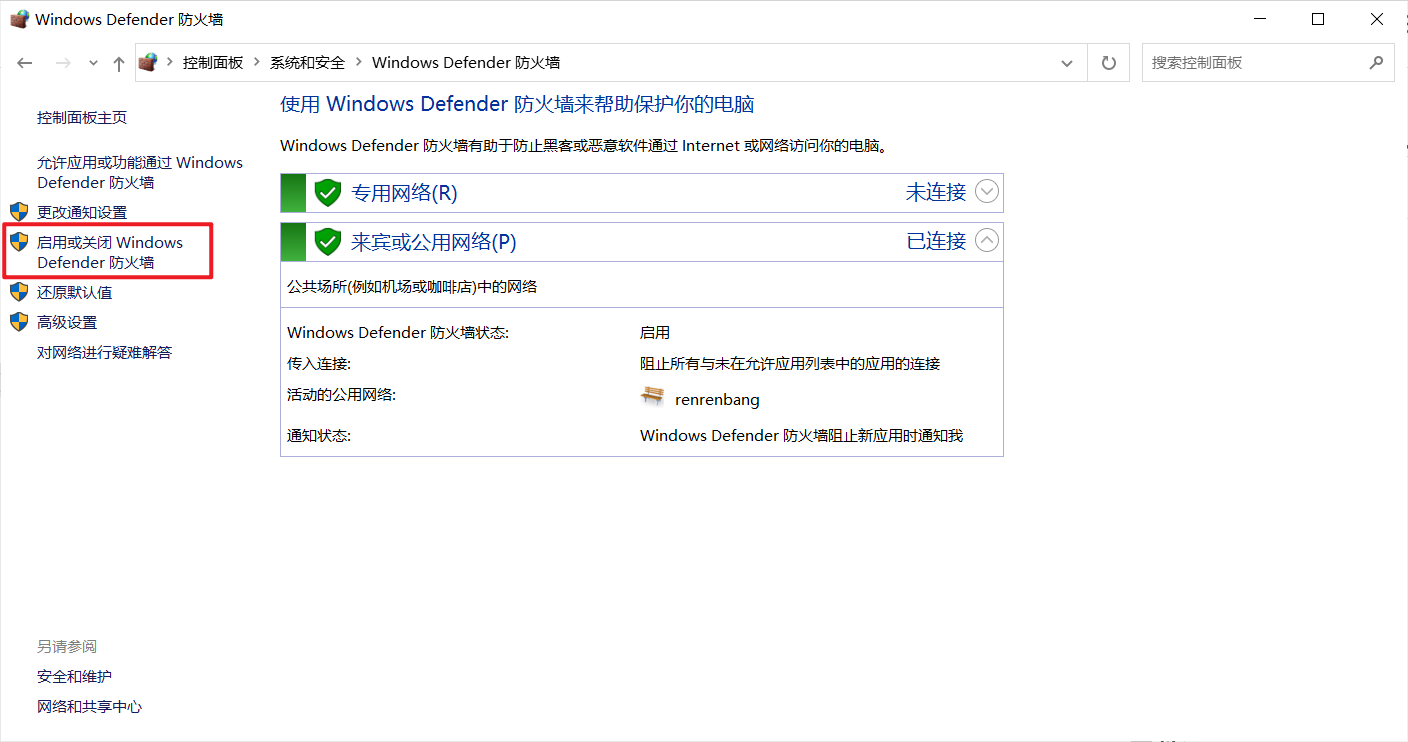This screenshot has height=742, width=1408.
Task: Click the shield icon beside 更改通知设置
Action: (19, 211)
